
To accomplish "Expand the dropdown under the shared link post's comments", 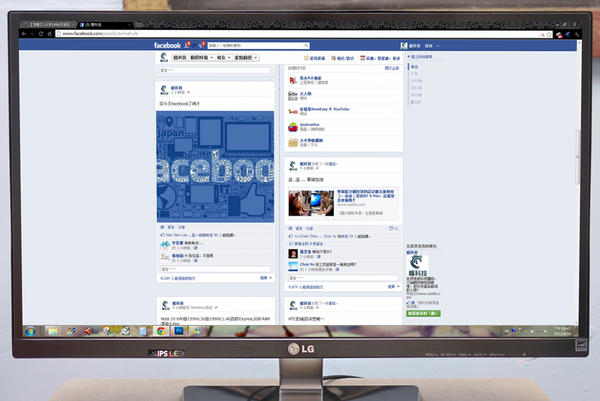I will pos(394,287).
